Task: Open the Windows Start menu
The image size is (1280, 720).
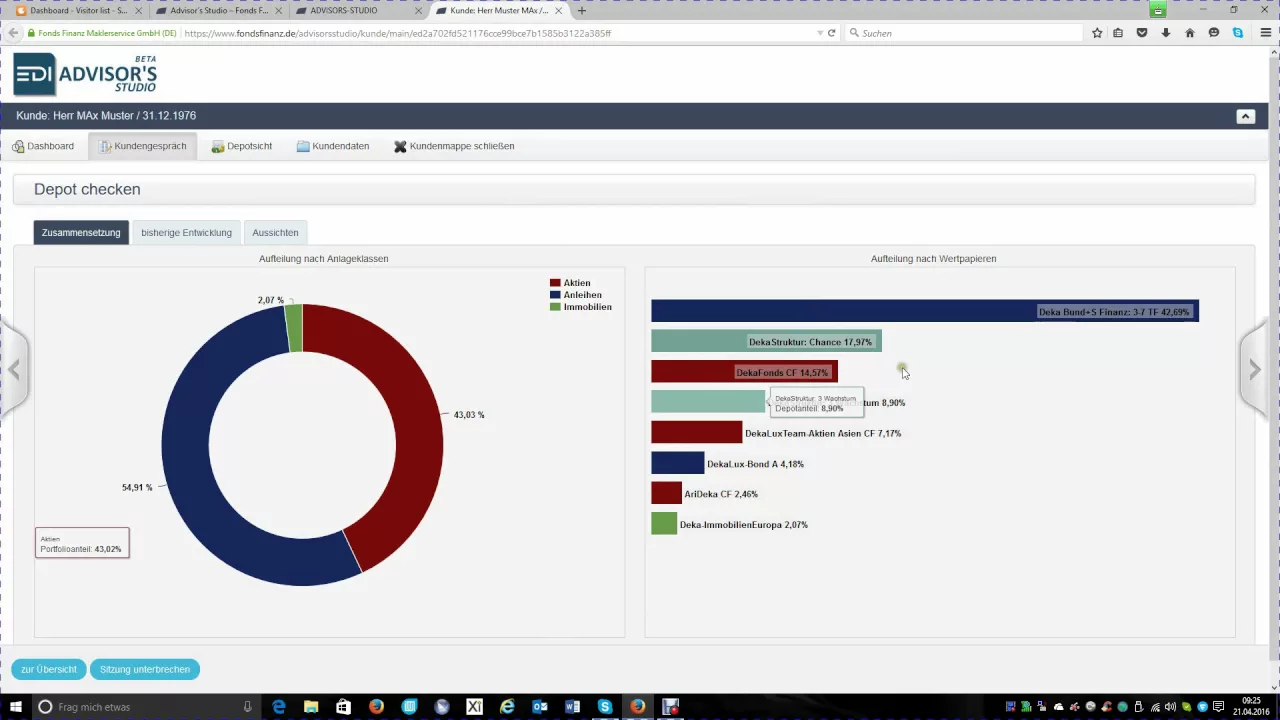Action: [15, 707]
